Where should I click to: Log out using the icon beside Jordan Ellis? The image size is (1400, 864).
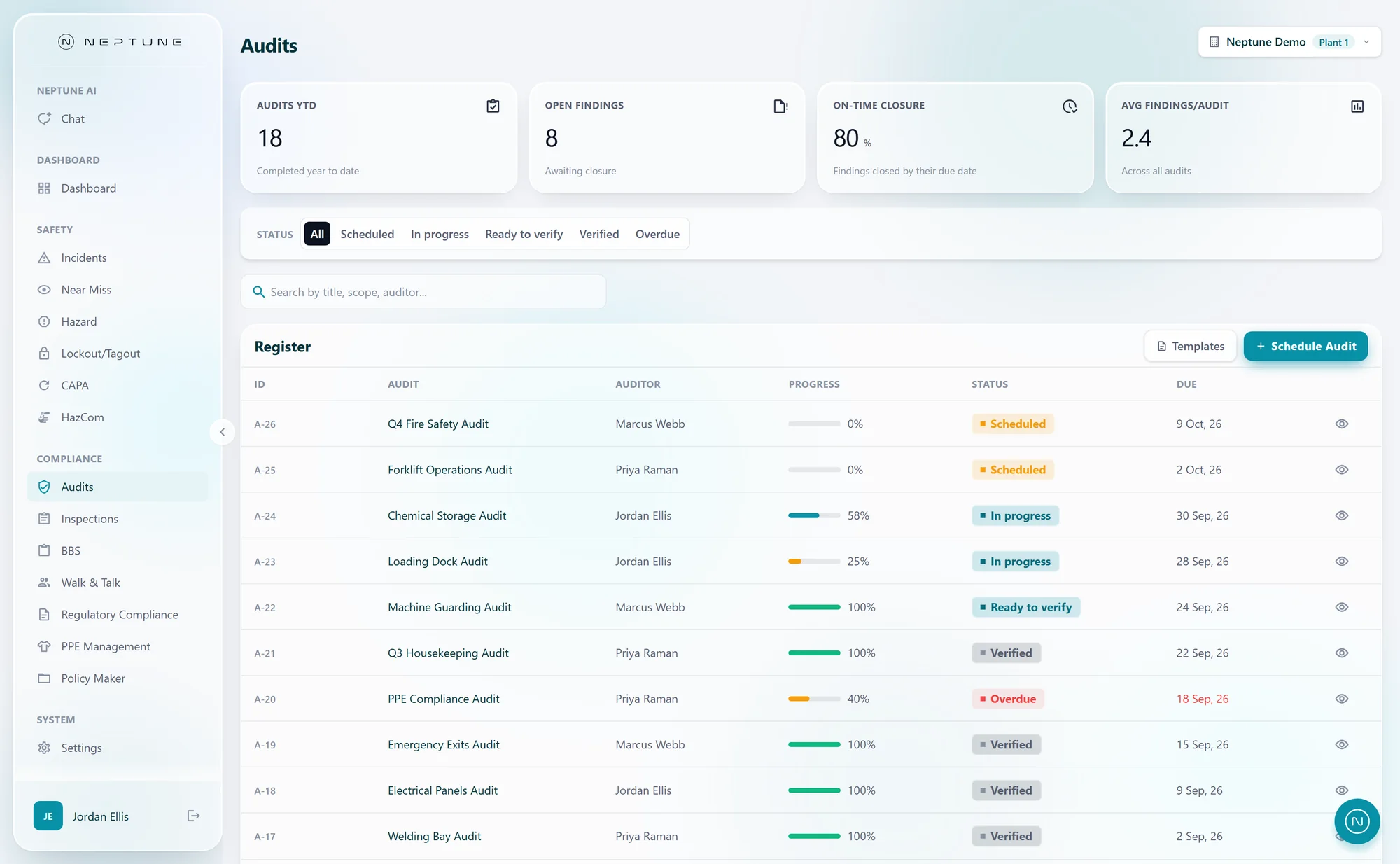(x=194, y=816)
